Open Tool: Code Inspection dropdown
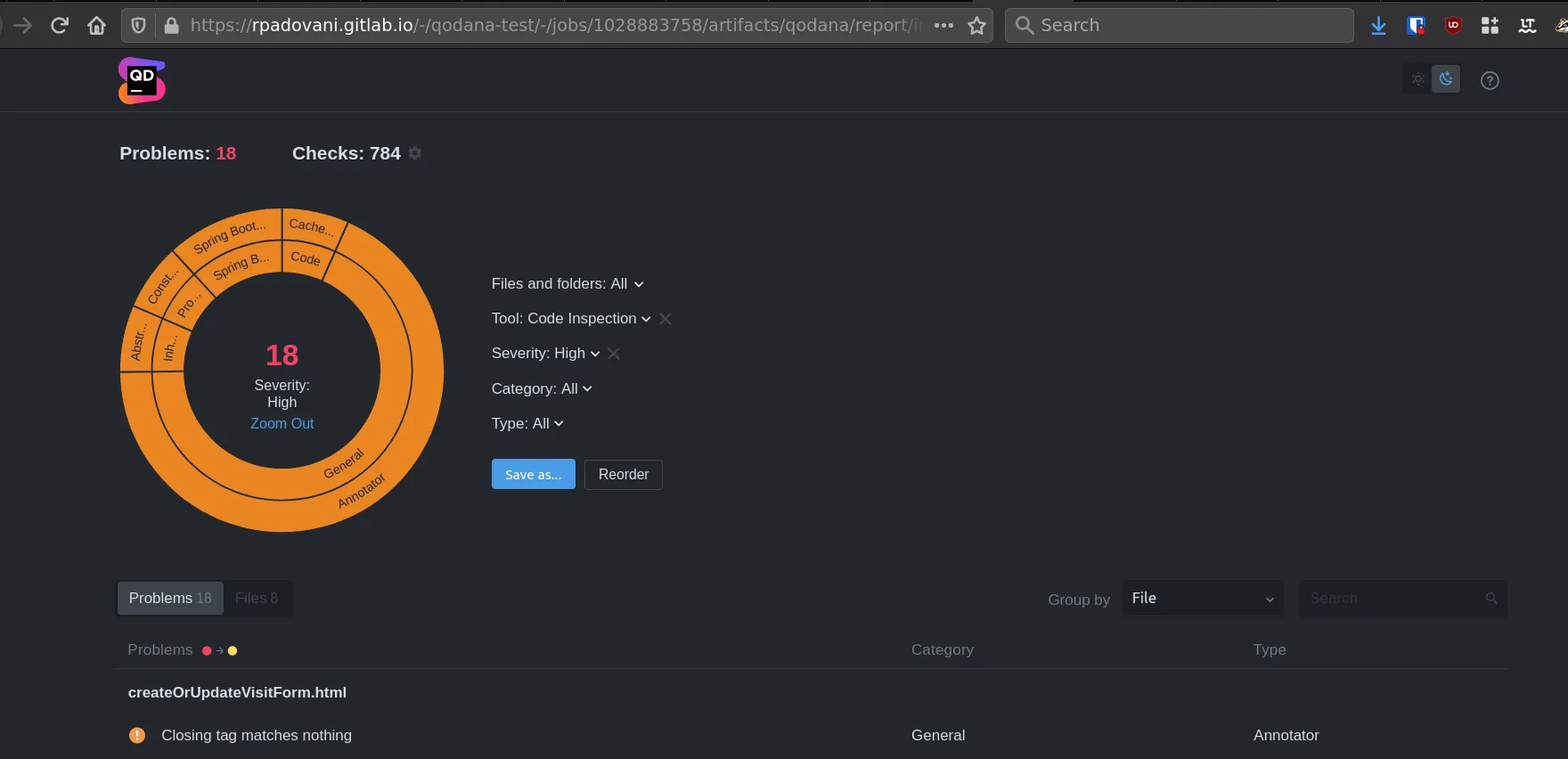The height and width of the screenshot is (759, 1568). pos(571,318)
